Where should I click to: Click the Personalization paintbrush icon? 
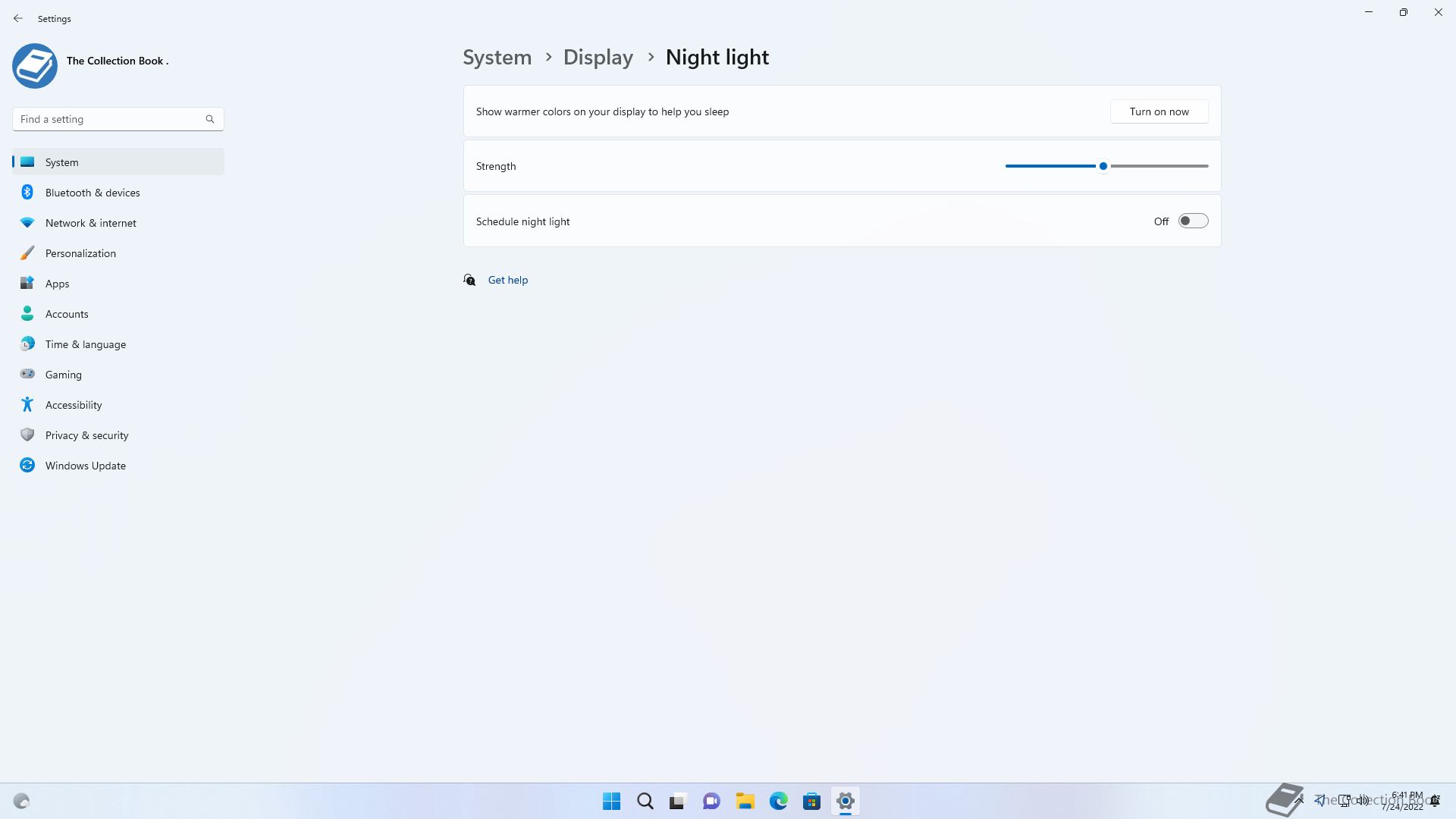click(27, 253)
